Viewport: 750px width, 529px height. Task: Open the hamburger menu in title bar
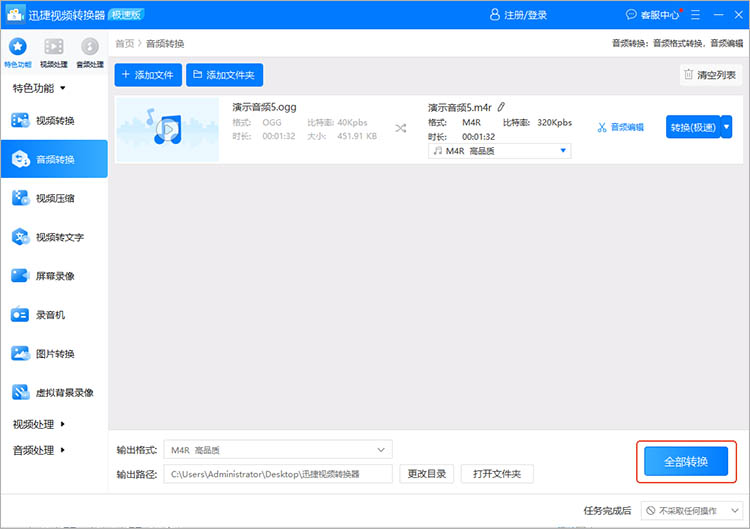tap(695, 15)
